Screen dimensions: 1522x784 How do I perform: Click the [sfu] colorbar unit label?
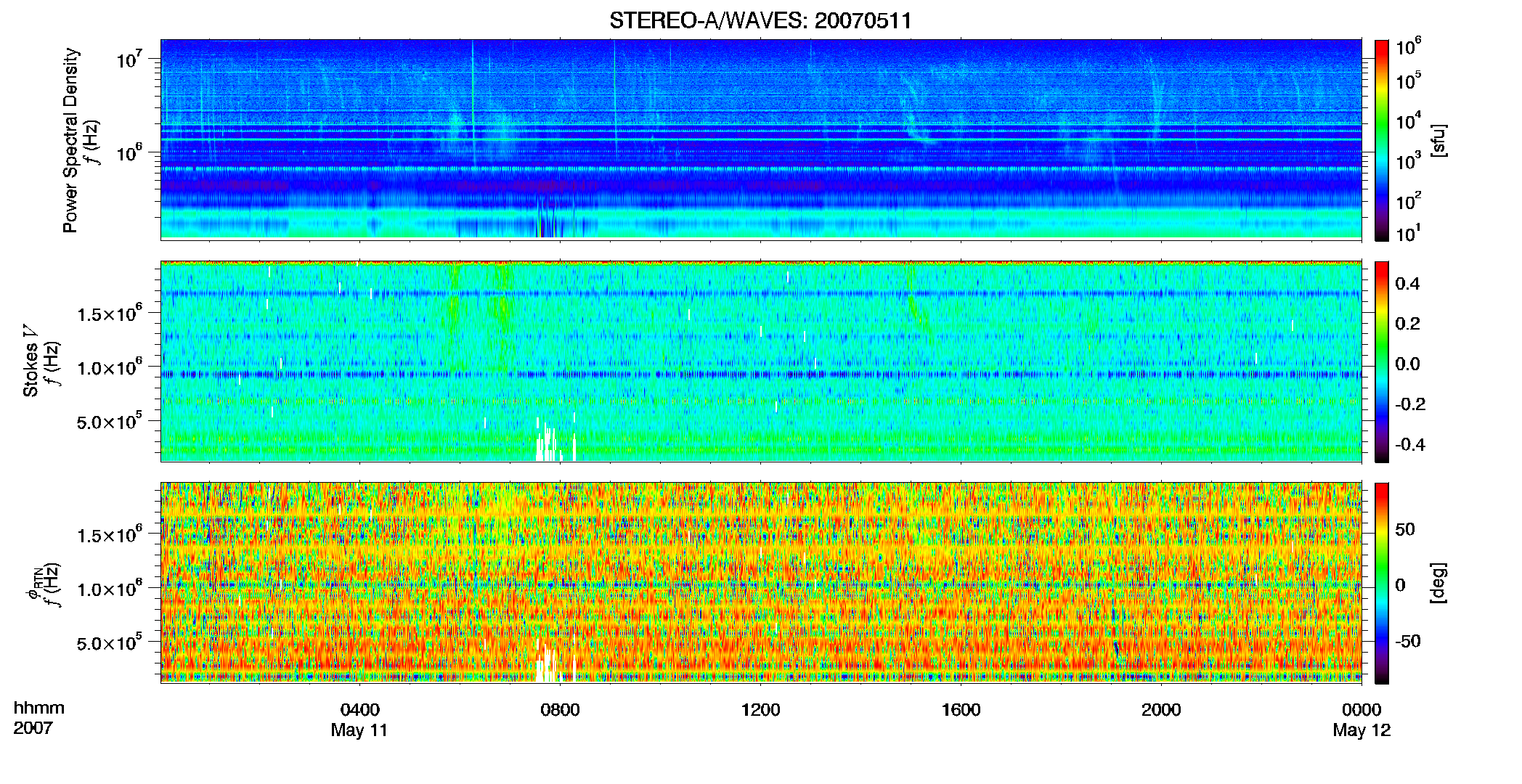1438,140
